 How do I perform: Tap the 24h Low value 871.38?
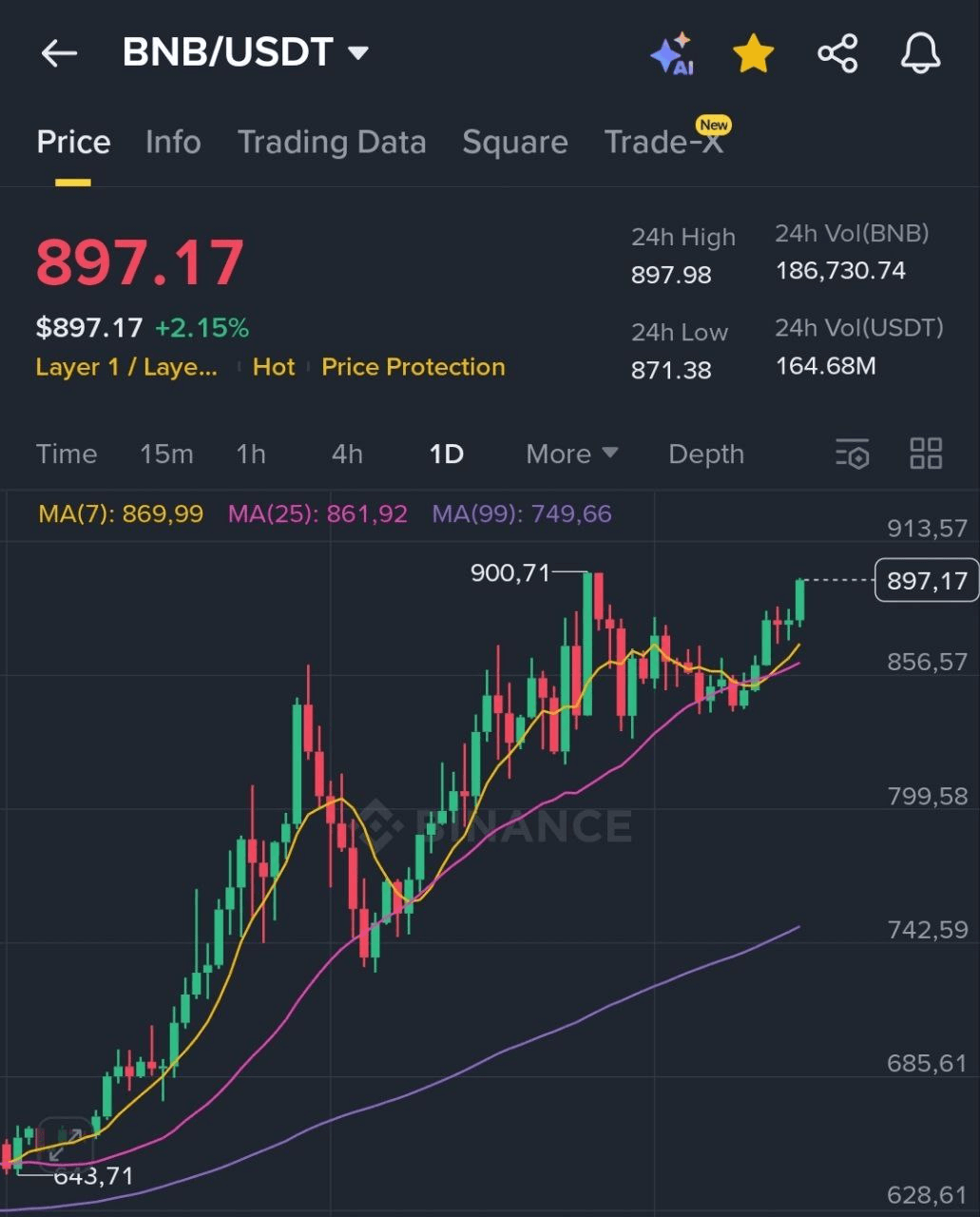coord(671,371)
